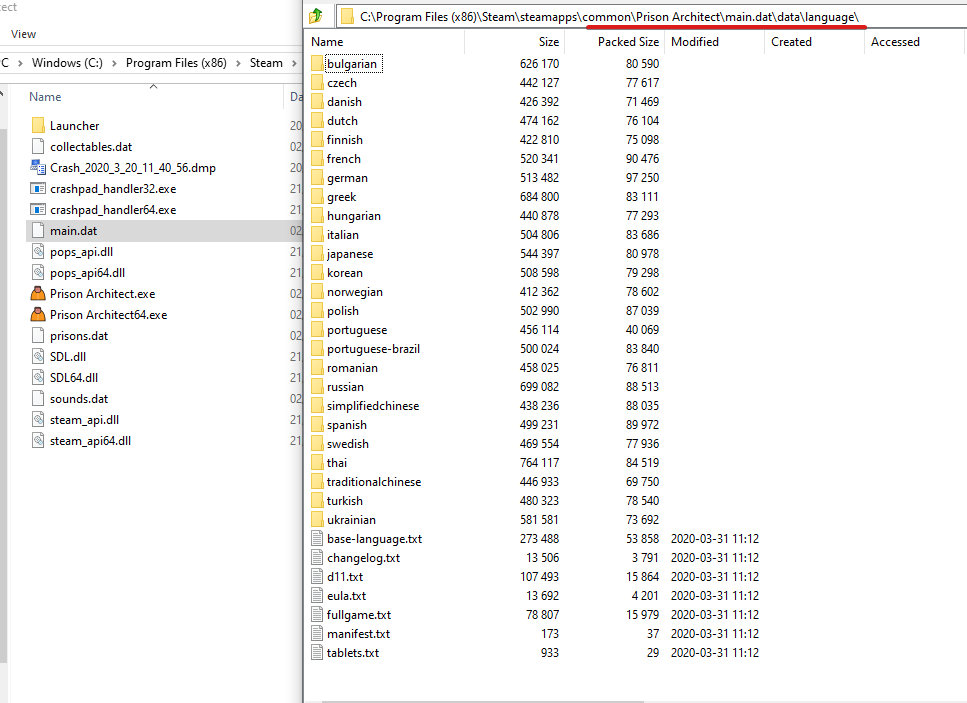Click the 7-Zip horizontal scrollbar
Image resolution: width=967 pixels, height=703 pixels.
pos(482,701)
